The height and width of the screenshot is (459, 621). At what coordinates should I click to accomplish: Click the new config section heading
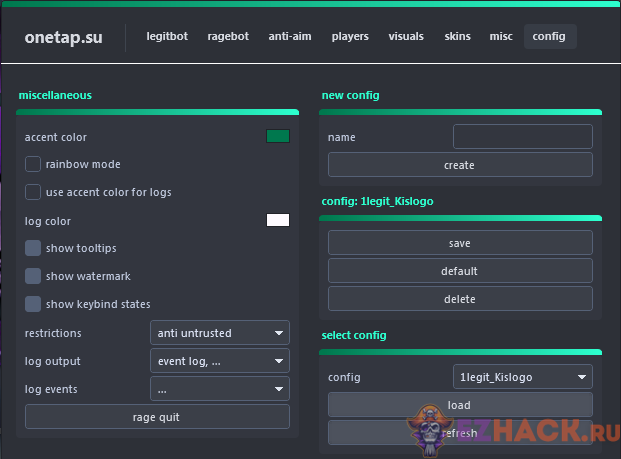pos(351,95)
